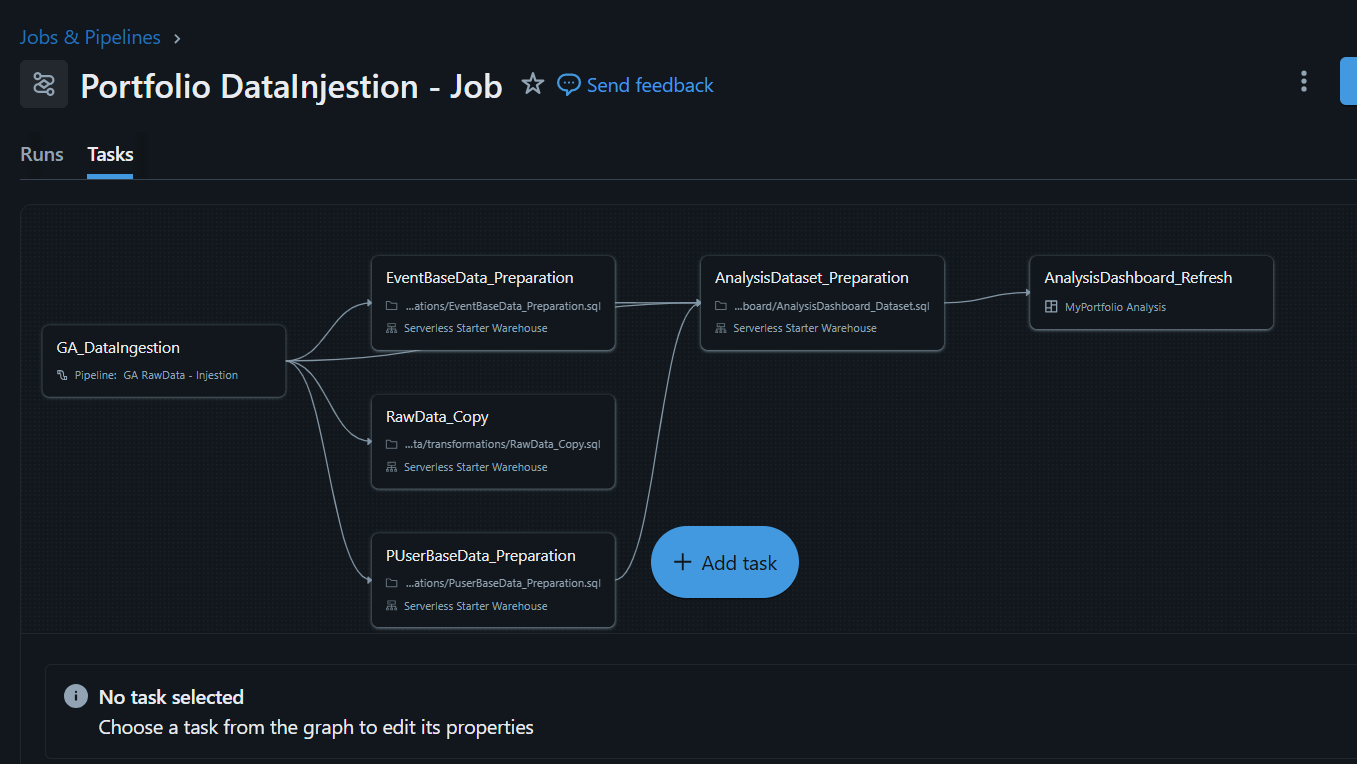This screenshot has width=1357, height=764.
Task: Click the job workflow icon beside title
Action: pyautogui.click(x=44, y=84)
